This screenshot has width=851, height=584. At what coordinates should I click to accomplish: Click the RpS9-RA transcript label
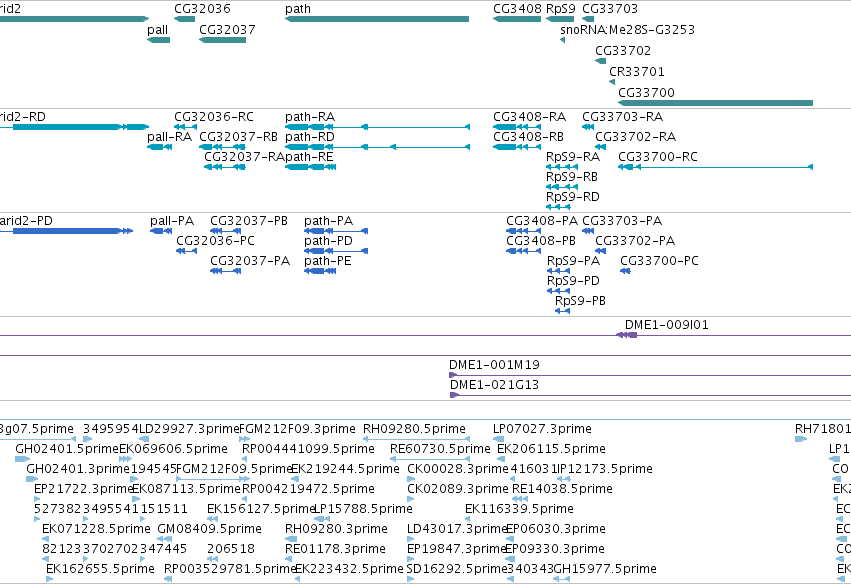point(573,157)
